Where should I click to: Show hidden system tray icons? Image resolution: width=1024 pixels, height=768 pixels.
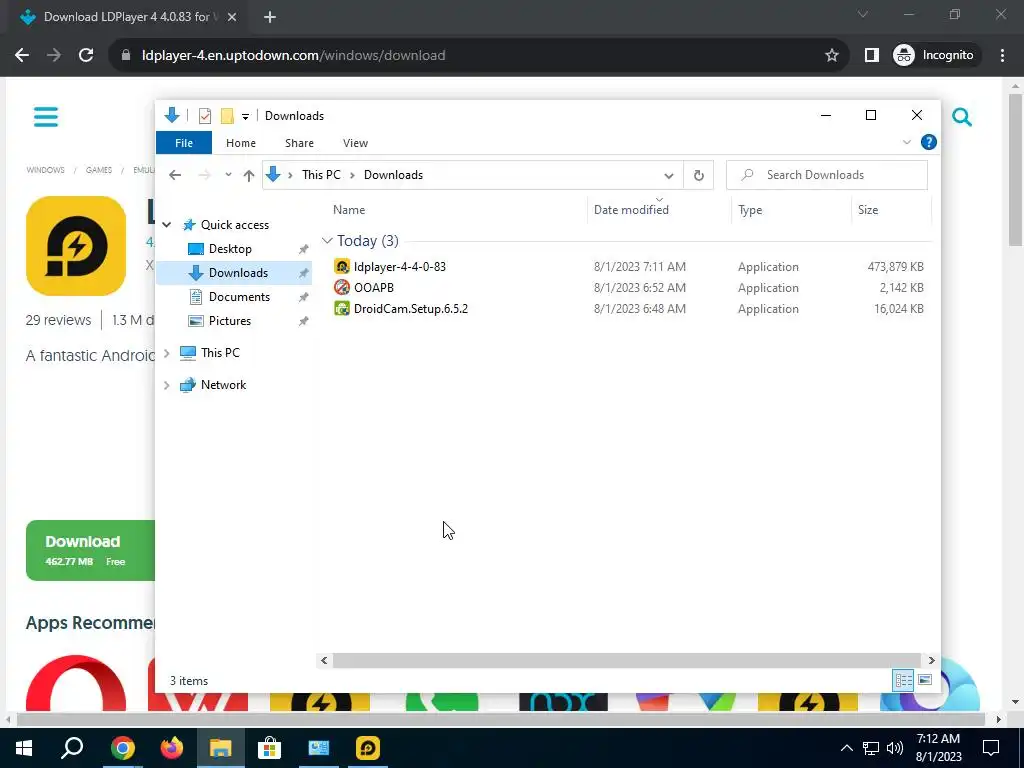846,748
